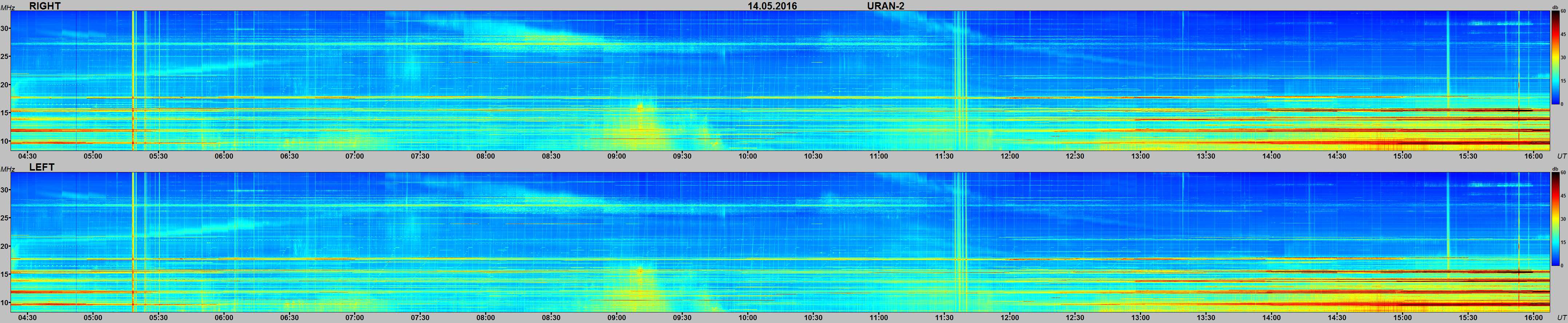Screen dimensions: 1568x323
Task: Click 05:30 tick under the LEFT panel
Action: [158, 318]
